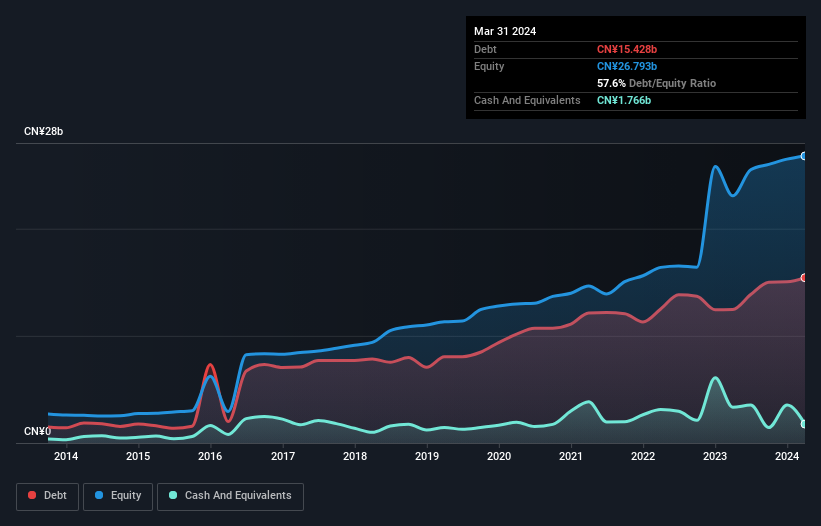Select the Debt endpoint marker on chart

tap(804, 278)
